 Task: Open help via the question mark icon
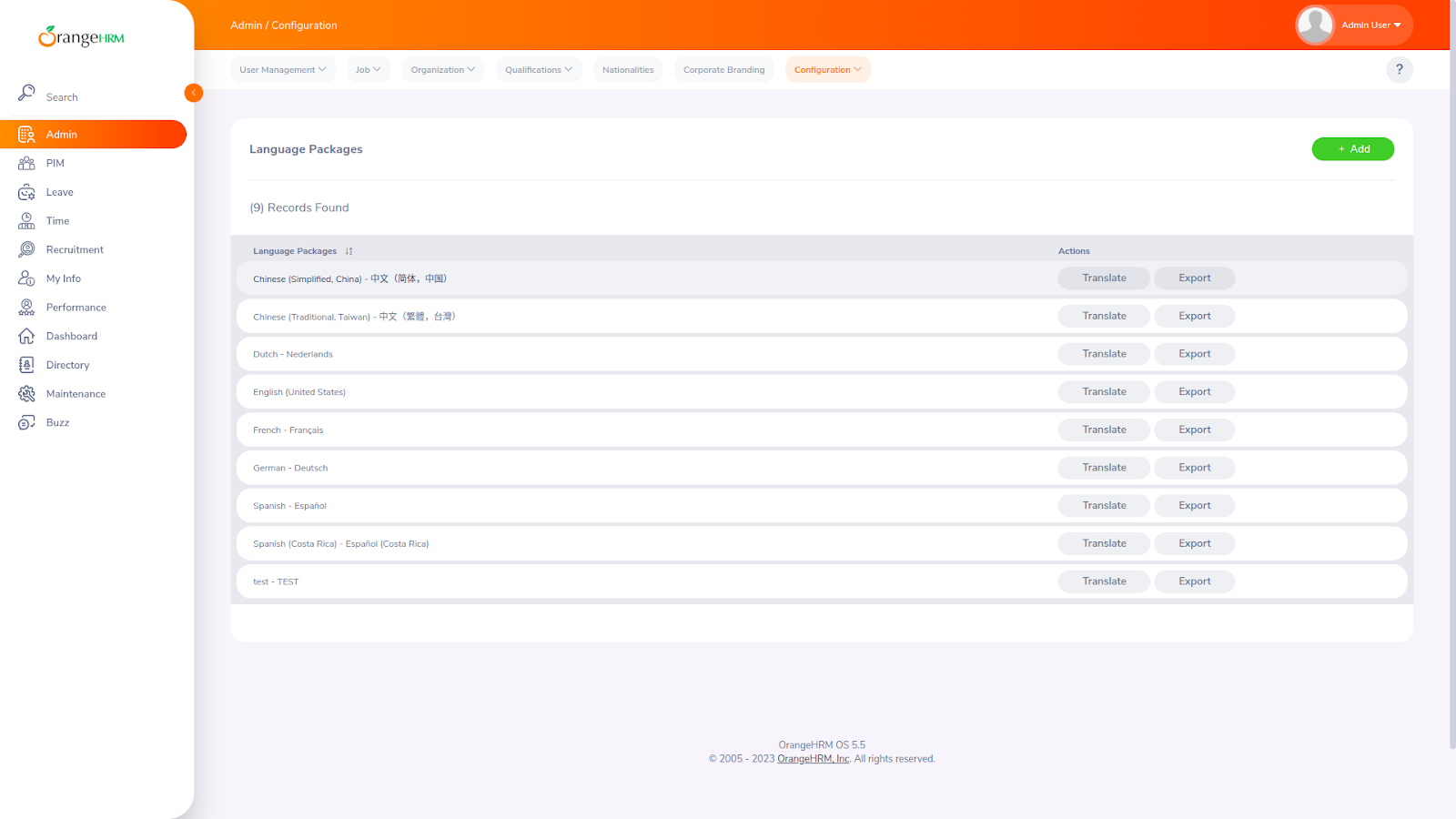(1400, 69)
